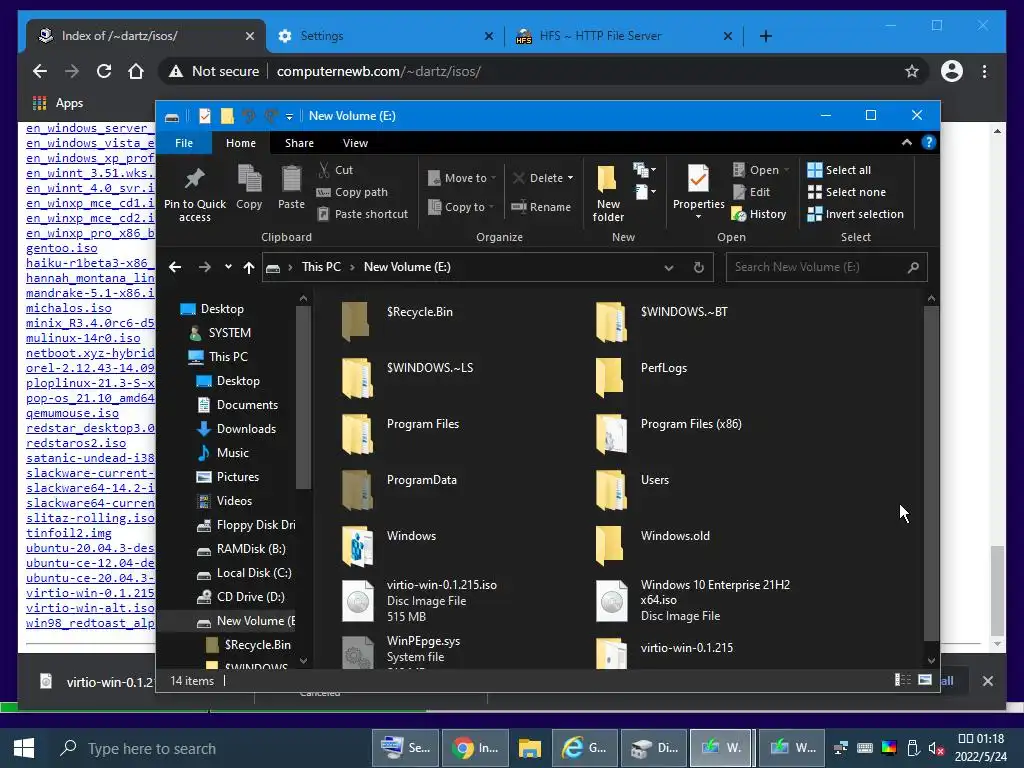Click the Copy ribbon icon
Viewport: 1024px width, 768px height.
(249, 188)
